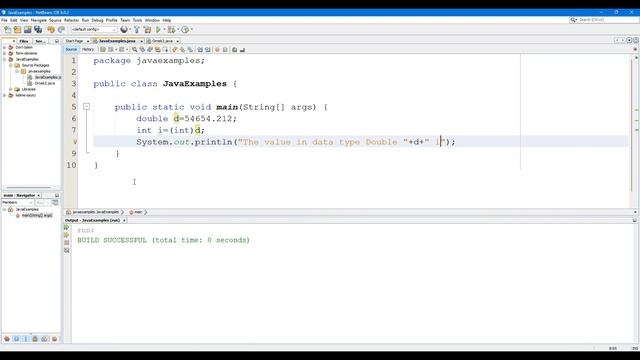640x360 pixels.
Task: Select the Source view button
Action: [x=71, y=49]
